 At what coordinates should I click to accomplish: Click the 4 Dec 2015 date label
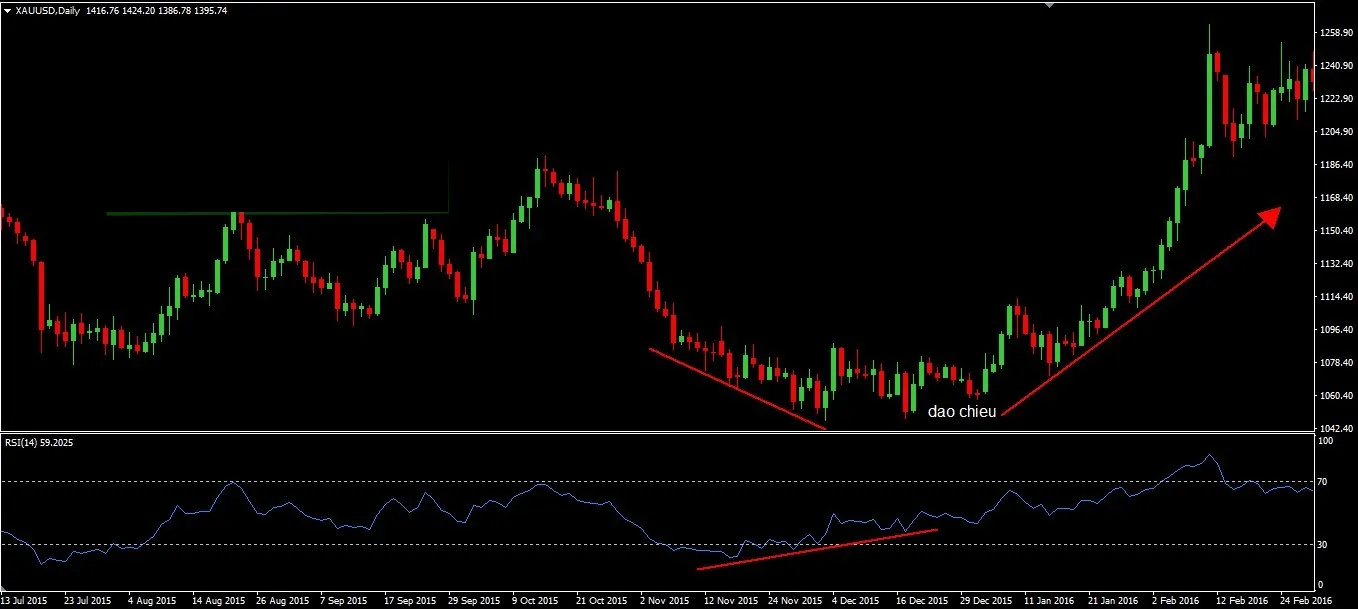[855, 601]
